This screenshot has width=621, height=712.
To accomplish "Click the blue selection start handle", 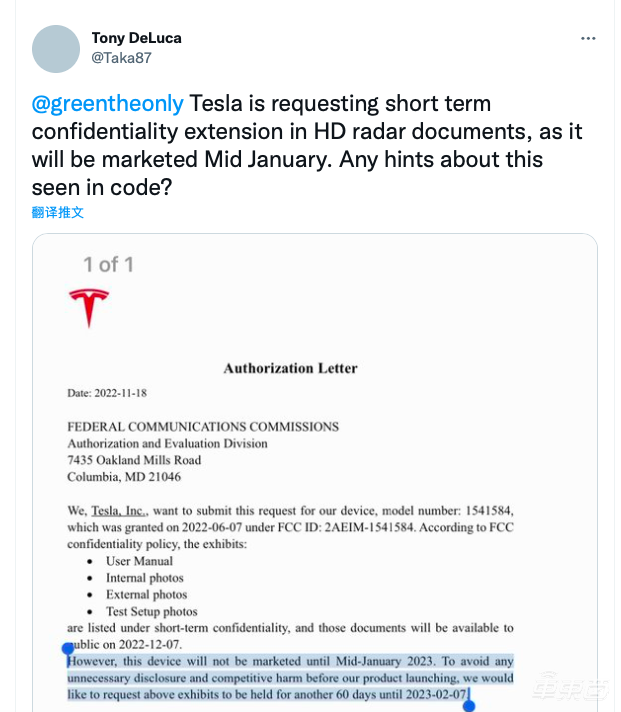I will point(67,649).
